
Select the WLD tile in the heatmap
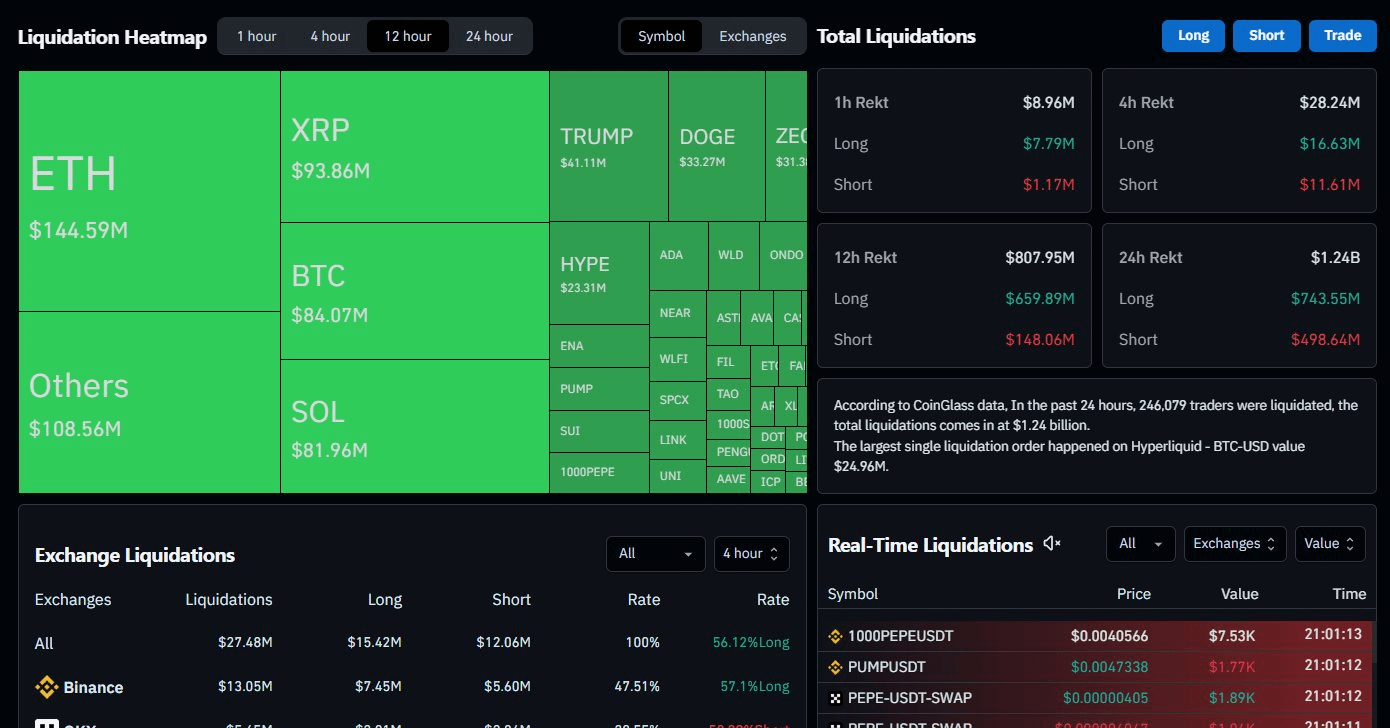coord(734,256)
